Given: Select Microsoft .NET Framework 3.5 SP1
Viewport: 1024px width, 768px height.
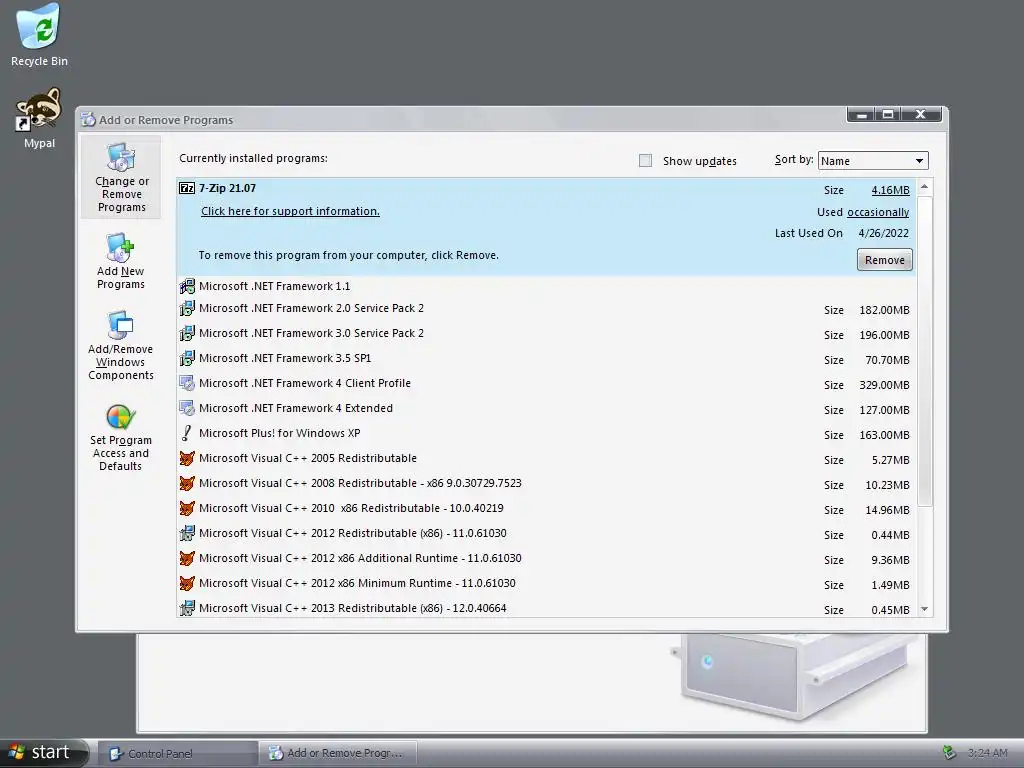Looking at the screenshot, I should 546,359.
